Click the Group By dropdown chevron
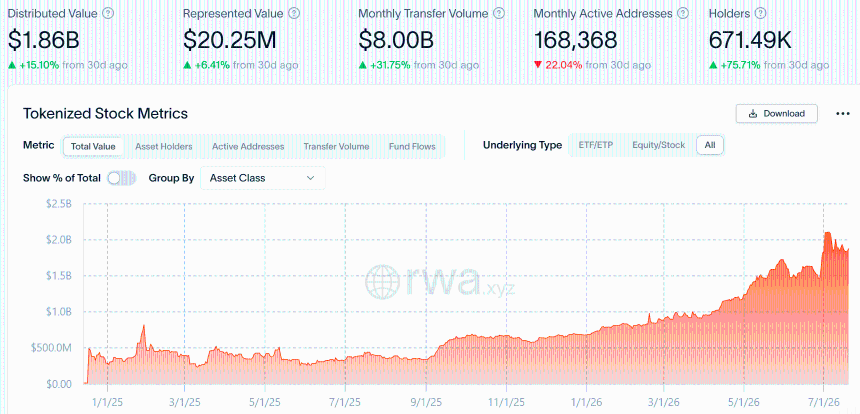 pyautogui.click(x=310, y=178)
